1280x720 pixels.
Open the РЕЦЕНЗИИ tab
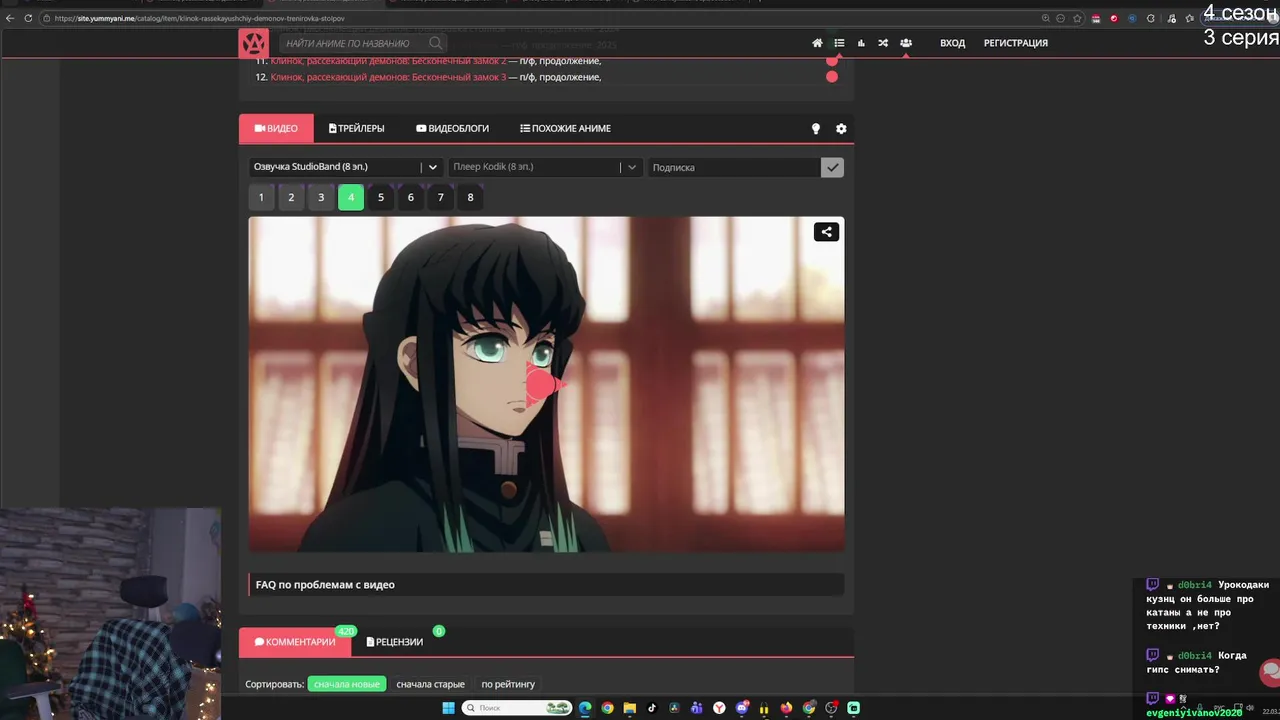pyautogui.click(x=395, y=642)
